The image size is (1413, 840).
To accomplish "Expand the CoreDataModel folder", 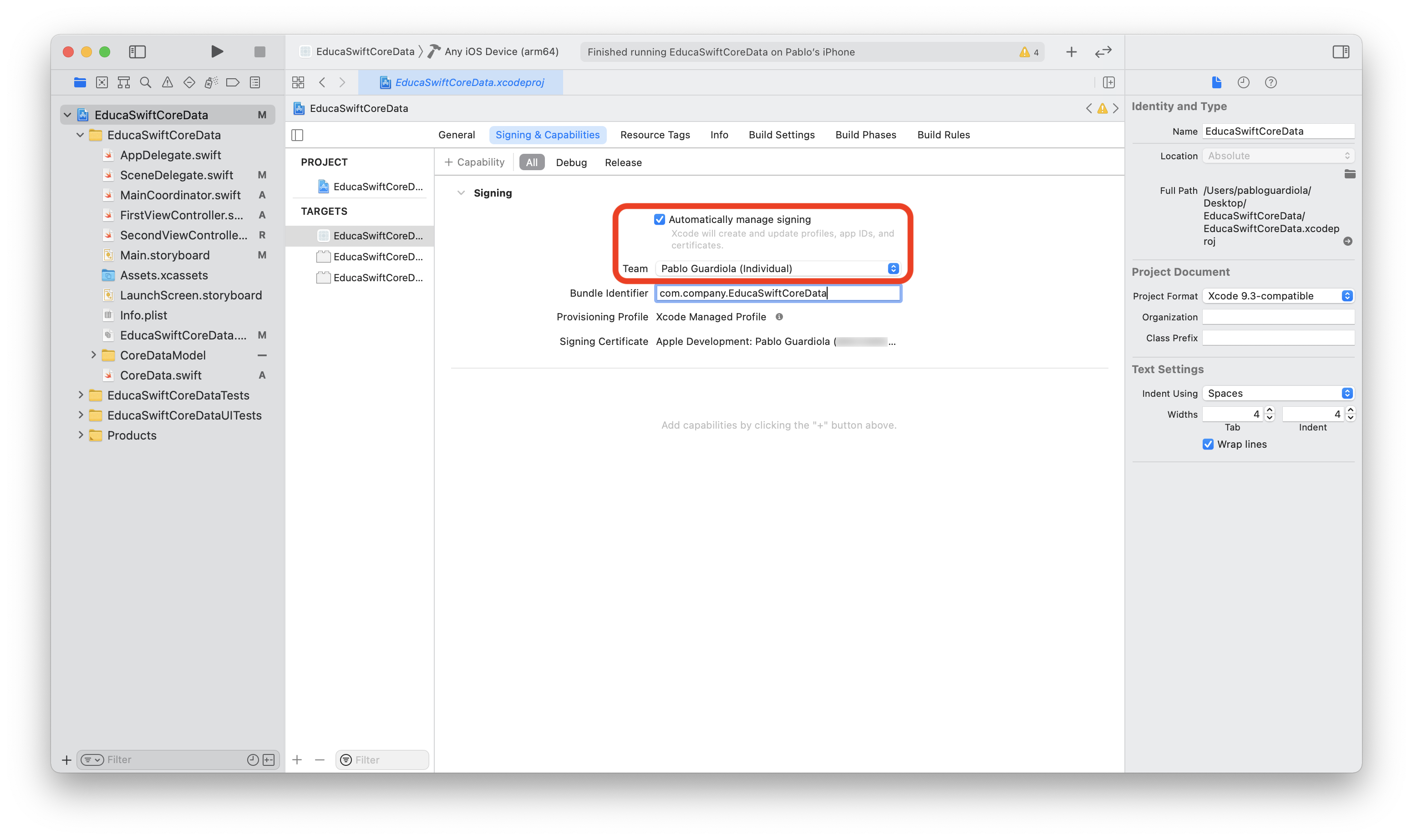I will click(93, 355).
